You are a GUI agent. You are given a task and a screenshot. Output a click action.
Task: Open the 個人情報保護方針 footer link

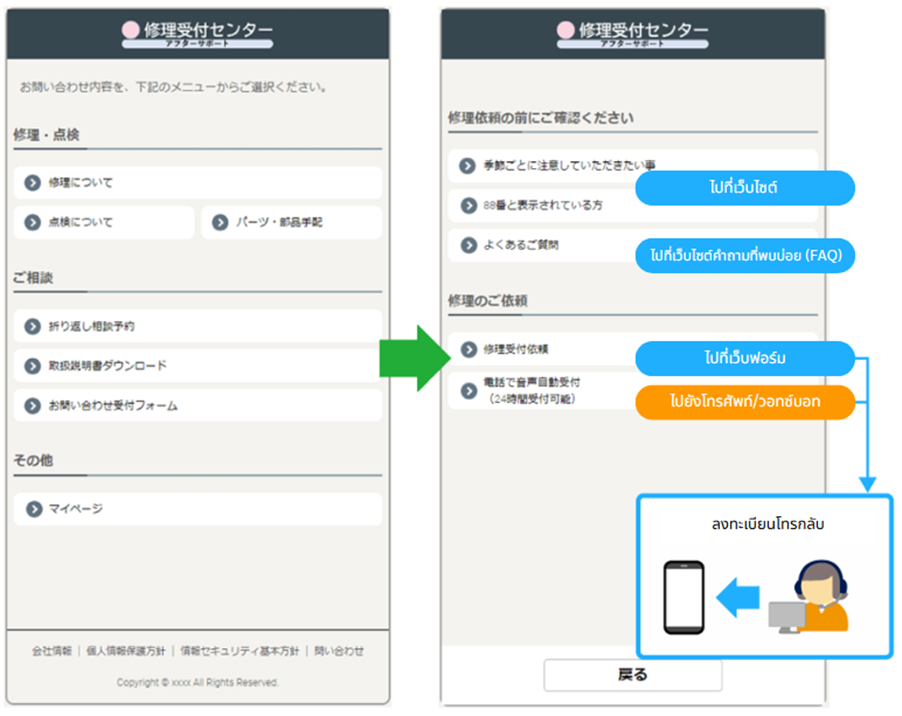tap(126, 651)
